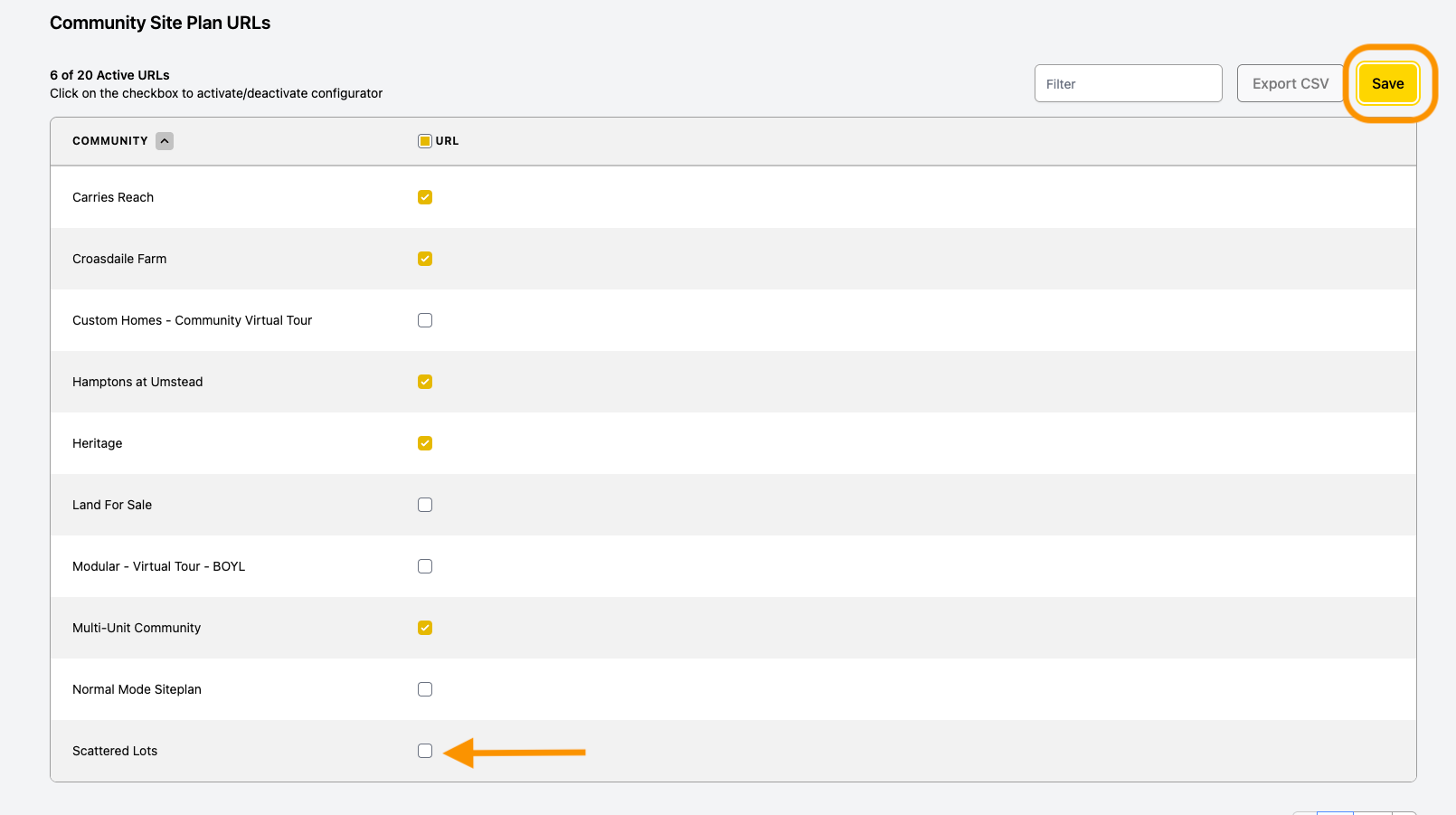
Task: Sort by the COMMUNITY column header
Action: point(110,141)
